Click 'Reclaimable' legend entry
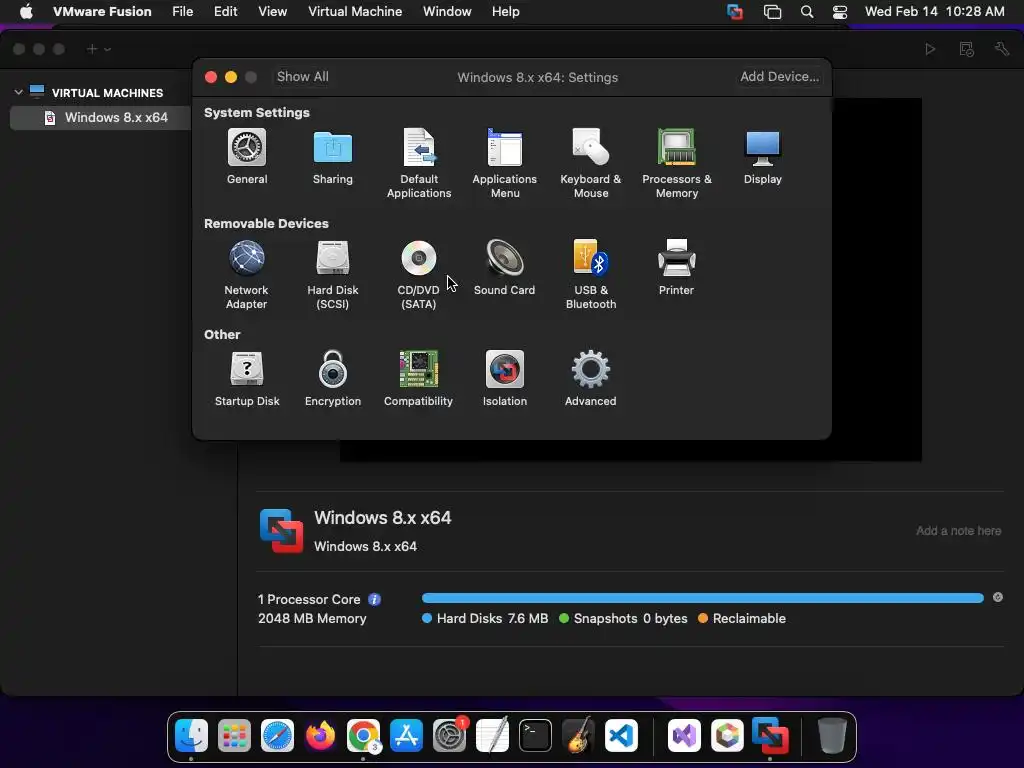Viewport: 1024px width, 768px height. (x=742, y=618)
